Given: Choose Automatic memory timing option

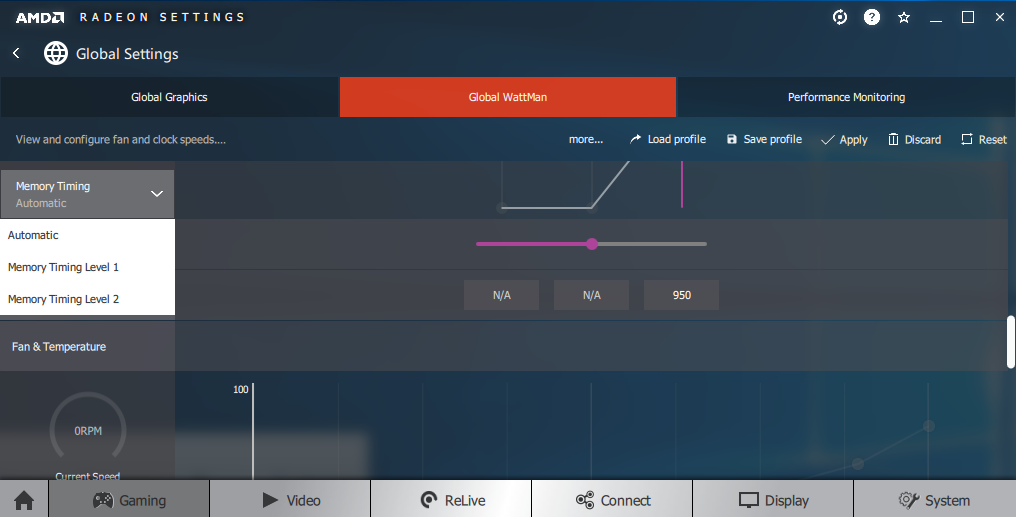Looking at the screenshot, I should [x=87, y=235].
